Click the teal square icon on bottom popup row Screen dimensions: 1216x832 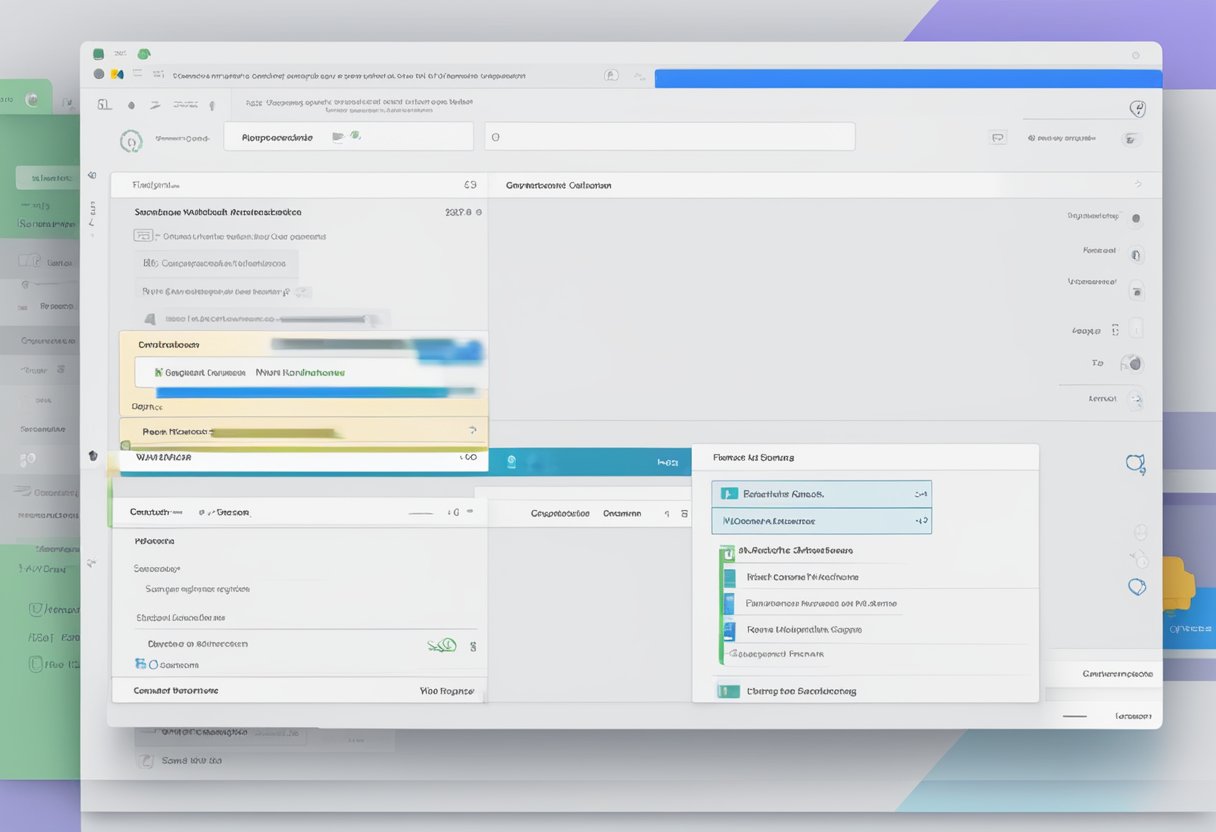click(x=729, y=690)
